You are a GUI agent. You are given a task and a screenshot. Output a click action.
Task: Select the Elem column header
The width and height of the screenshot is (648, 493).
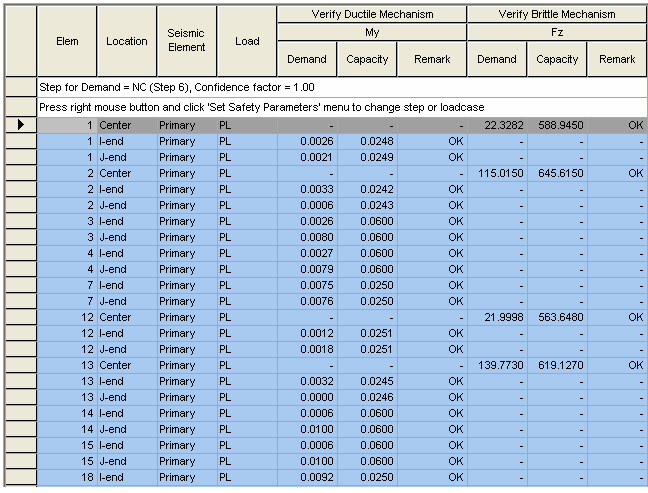click(66, 41)
